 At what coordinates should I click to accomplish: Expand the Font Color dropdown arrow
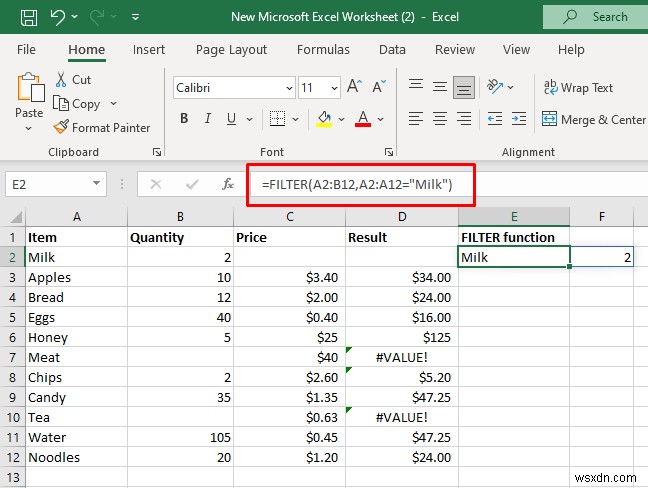[x=380, y=119]
